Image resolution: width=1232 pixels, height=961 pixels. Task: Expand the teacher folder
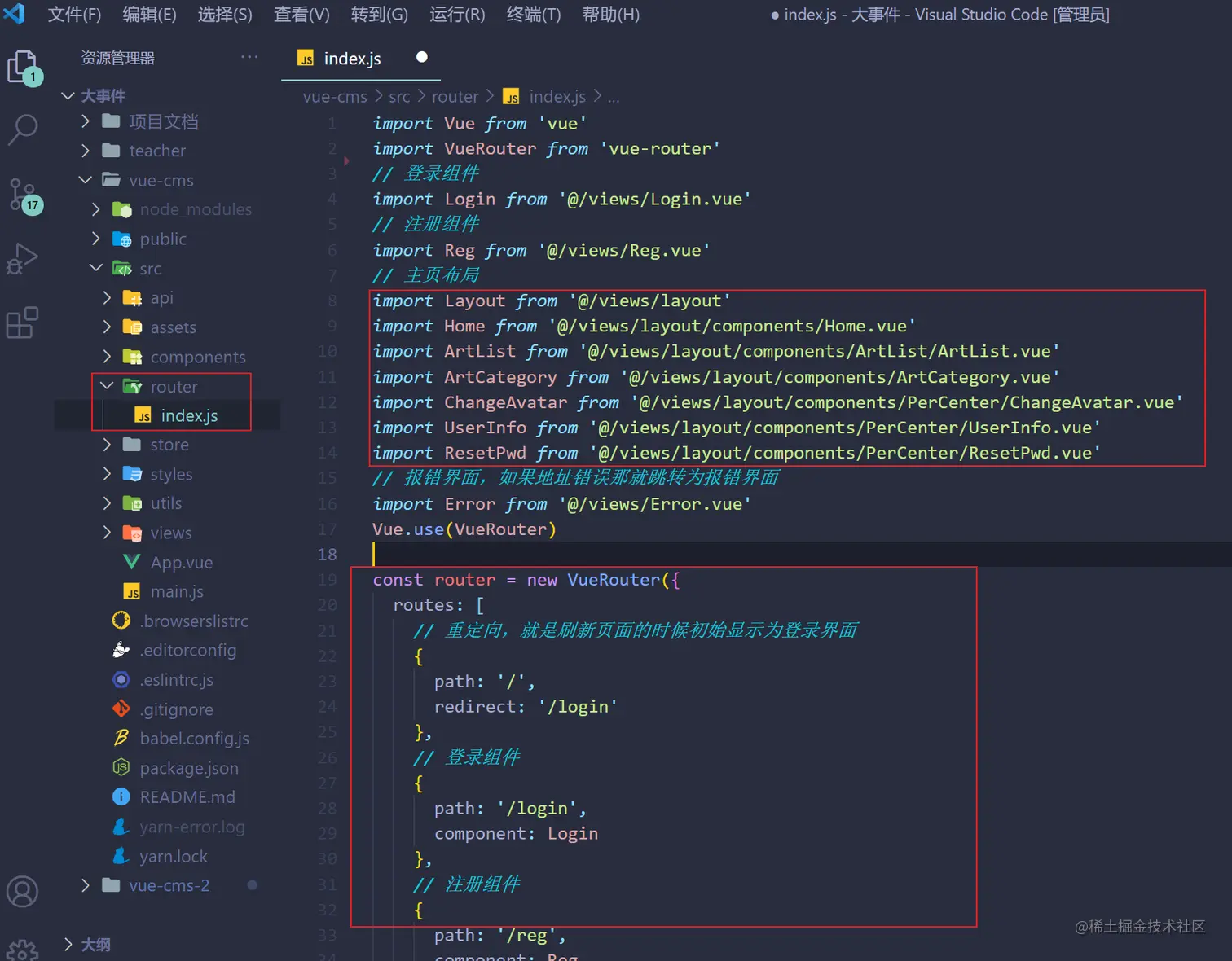(86, 151)
